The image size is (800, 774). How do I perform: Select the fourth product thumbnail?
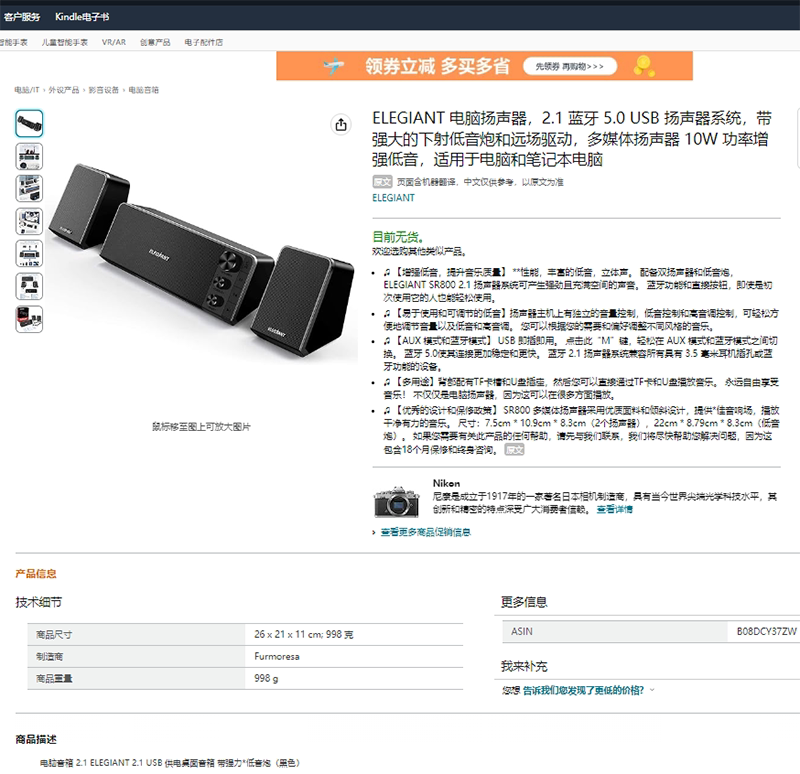tap(29, 221)
